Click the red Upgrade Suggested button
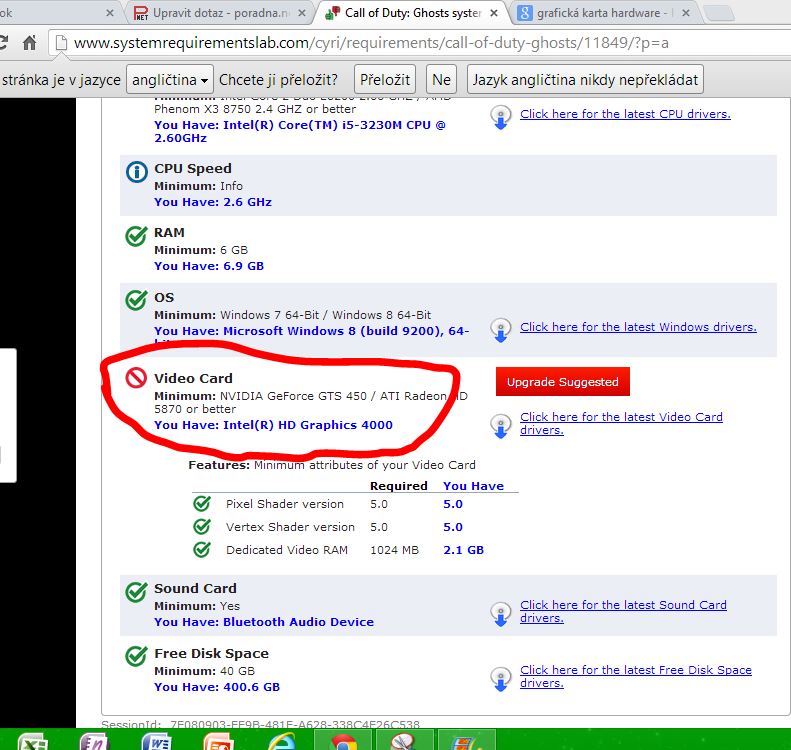The image size is (791, 750). click(562, 382)
